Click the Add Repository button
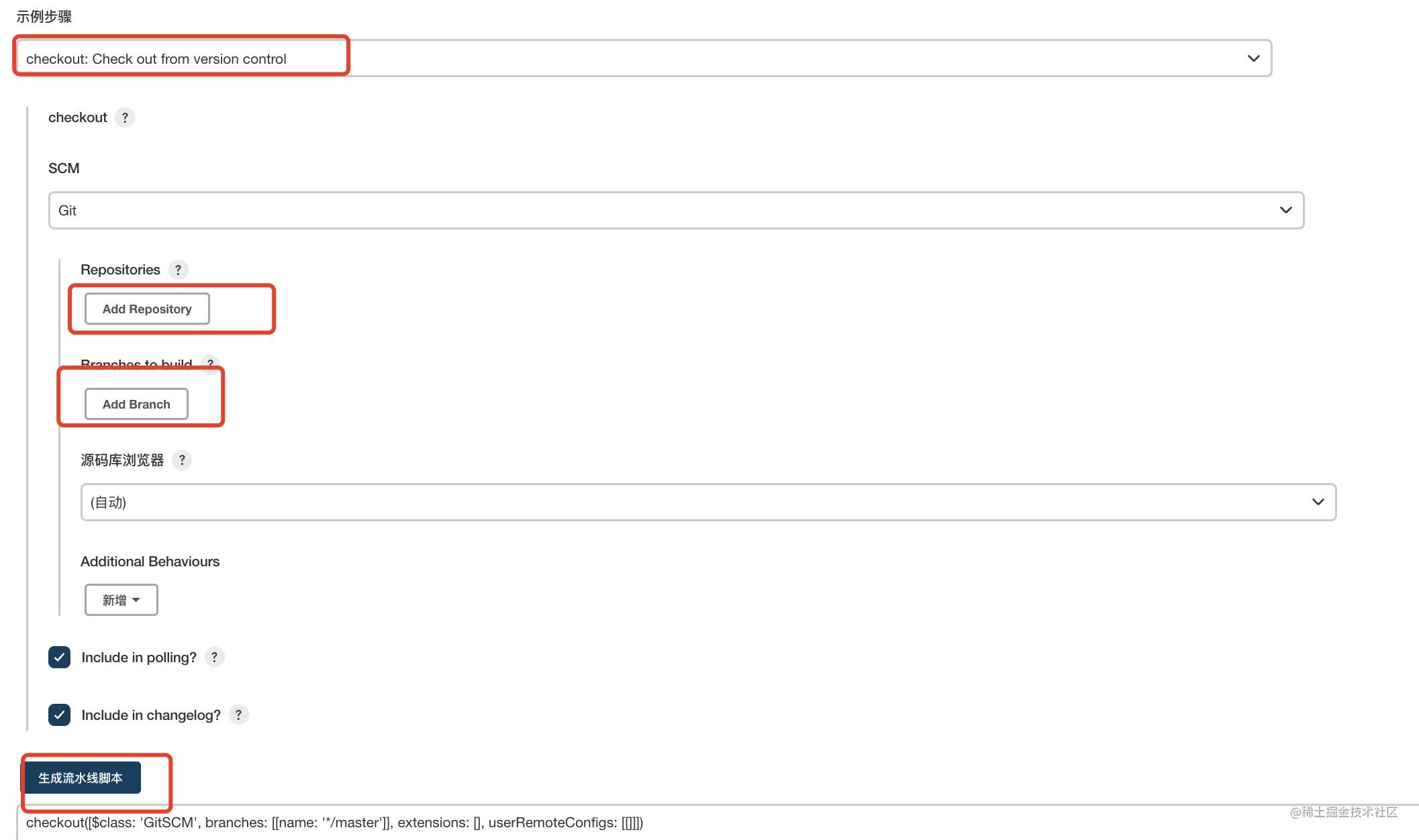The image size is (1419, 840). [147, 309]
